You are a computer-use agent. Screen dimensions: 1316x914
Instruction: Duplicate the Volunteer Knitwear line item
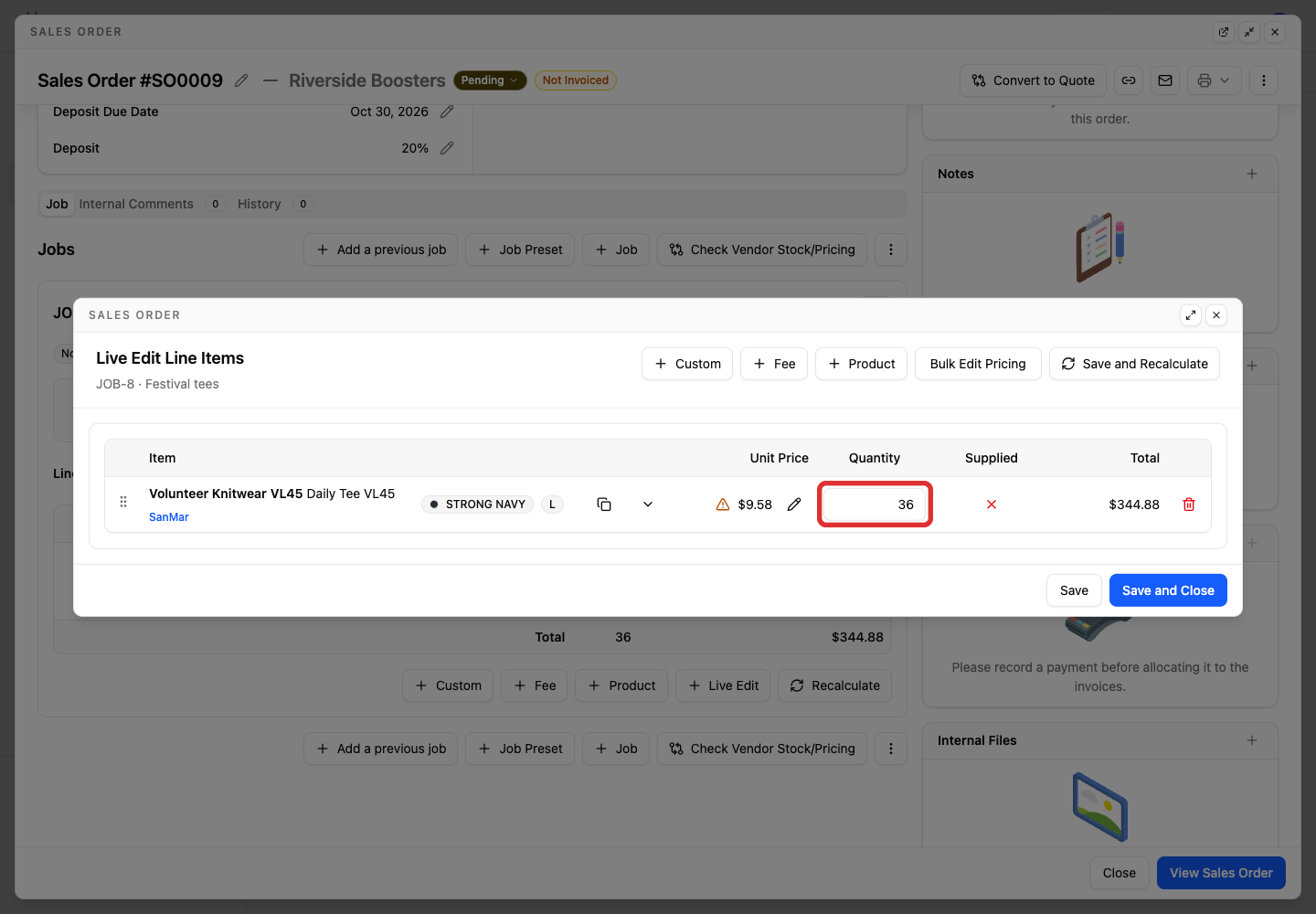pos(604,505)
